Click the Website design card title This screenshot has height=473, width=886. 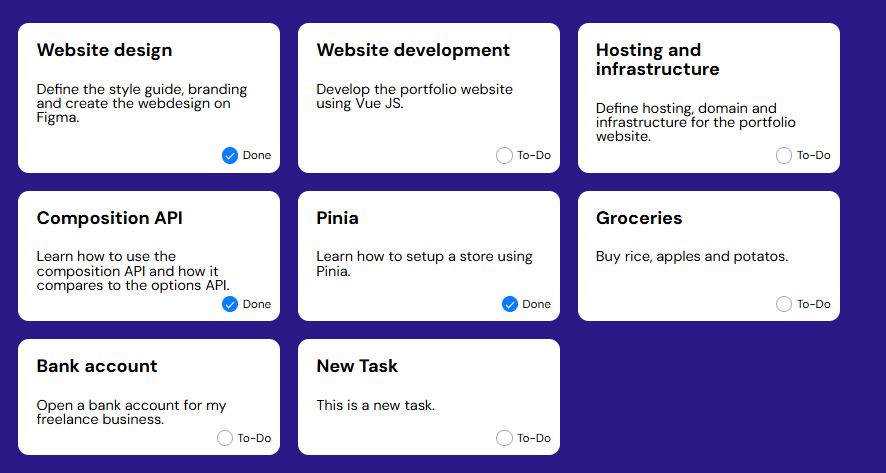point(105,50)
